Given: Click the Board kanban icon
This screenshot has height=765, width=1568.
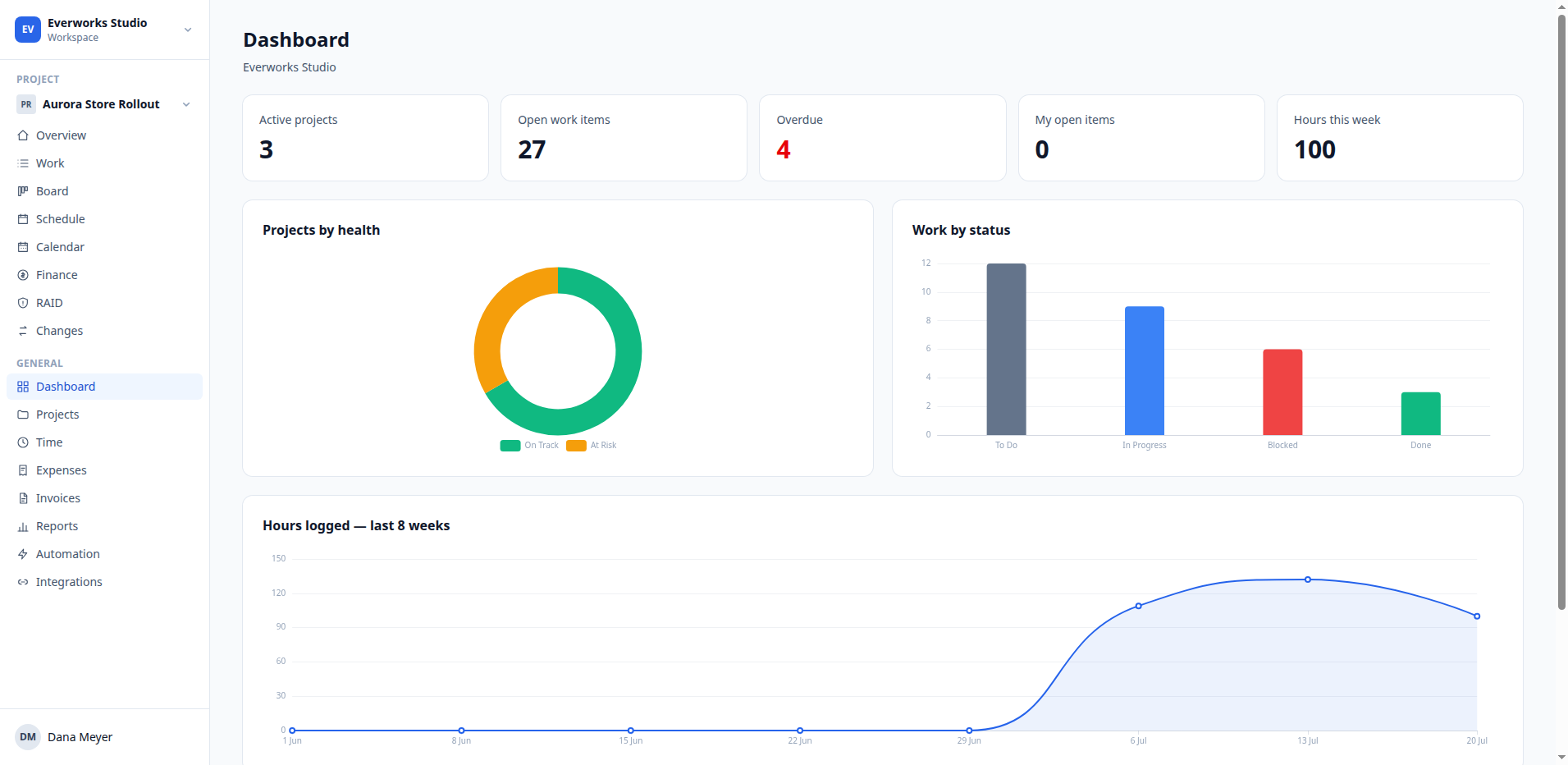Looking at the screenshot, I should click(x=23, y=191).
